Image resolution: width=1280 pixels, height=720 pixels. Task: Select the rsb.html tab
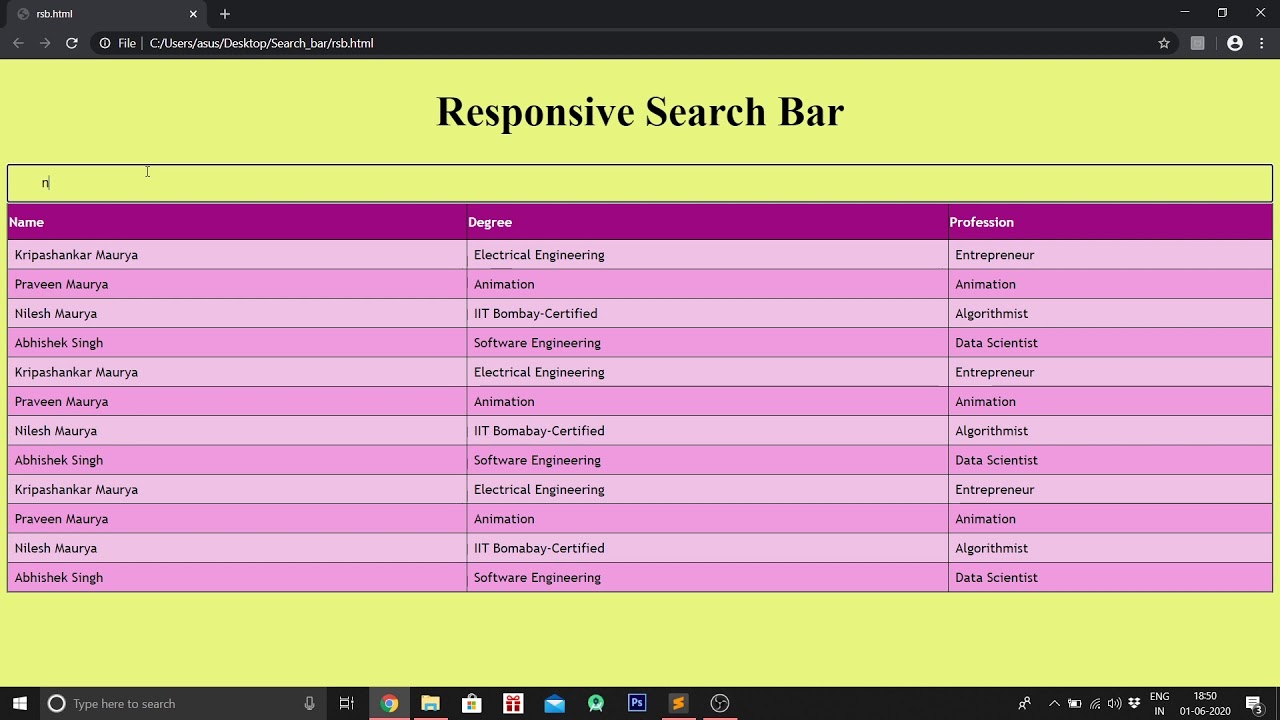(105, 14)
